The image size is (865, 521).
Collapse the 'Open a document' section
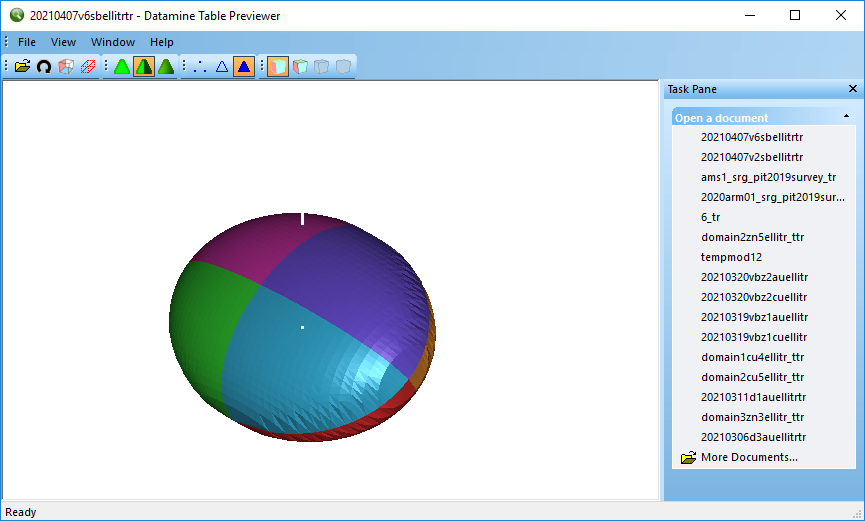(x=846, y=117)
